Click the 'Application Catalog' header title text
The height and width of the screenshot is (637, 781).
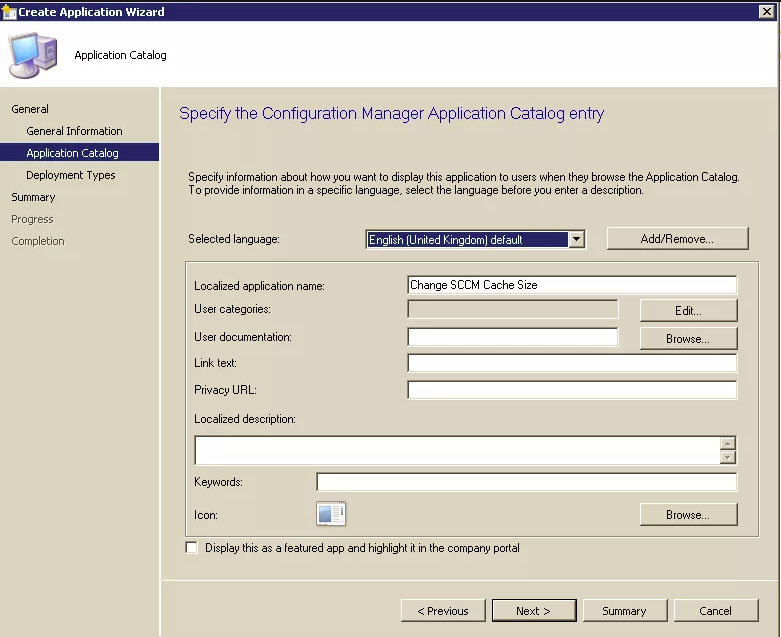point(121,55)
